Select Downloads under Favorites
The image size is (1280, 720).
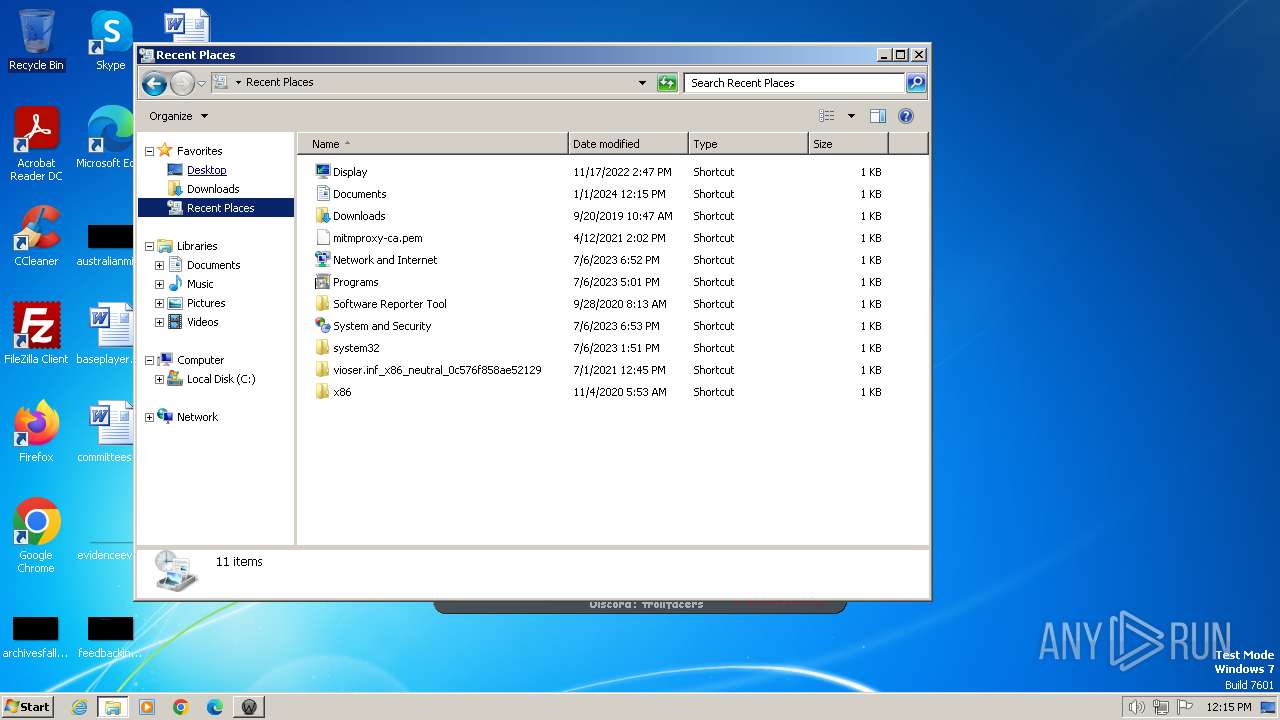213,189
